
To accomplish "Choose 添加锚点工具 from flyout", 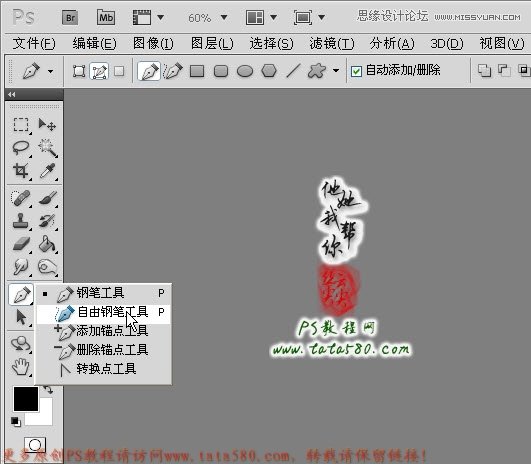I will click(103, 331).
